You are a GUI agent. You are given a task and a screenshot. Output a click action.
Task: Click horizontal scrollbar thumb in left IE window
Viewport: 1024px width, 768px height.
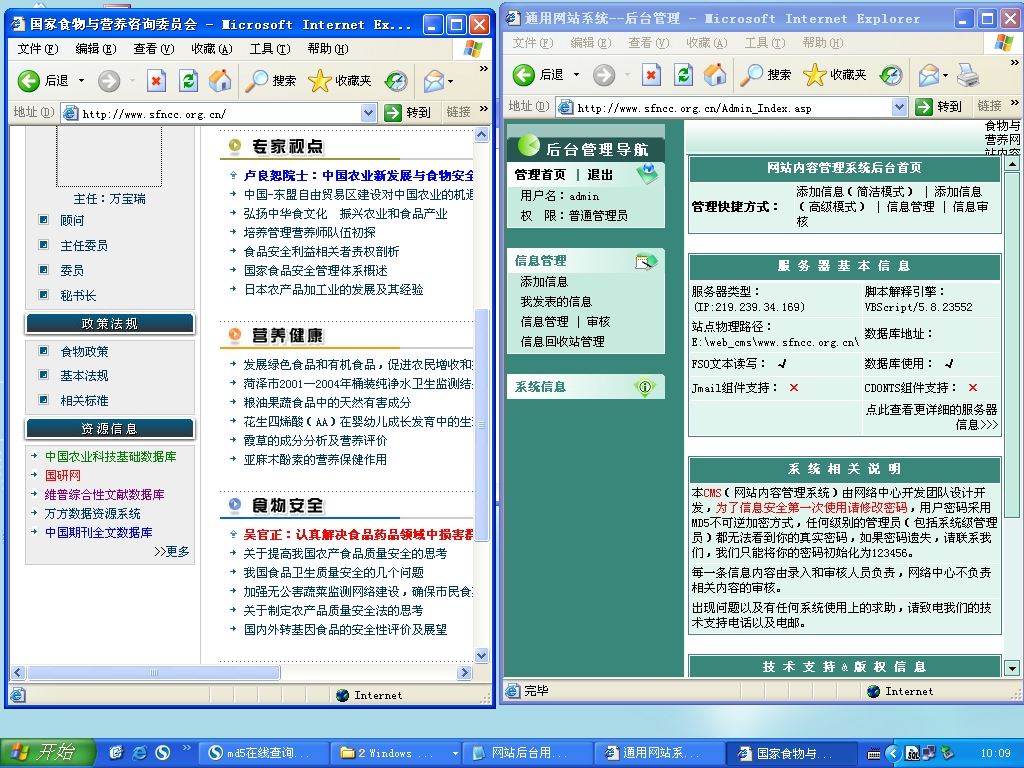coord(153,673)
